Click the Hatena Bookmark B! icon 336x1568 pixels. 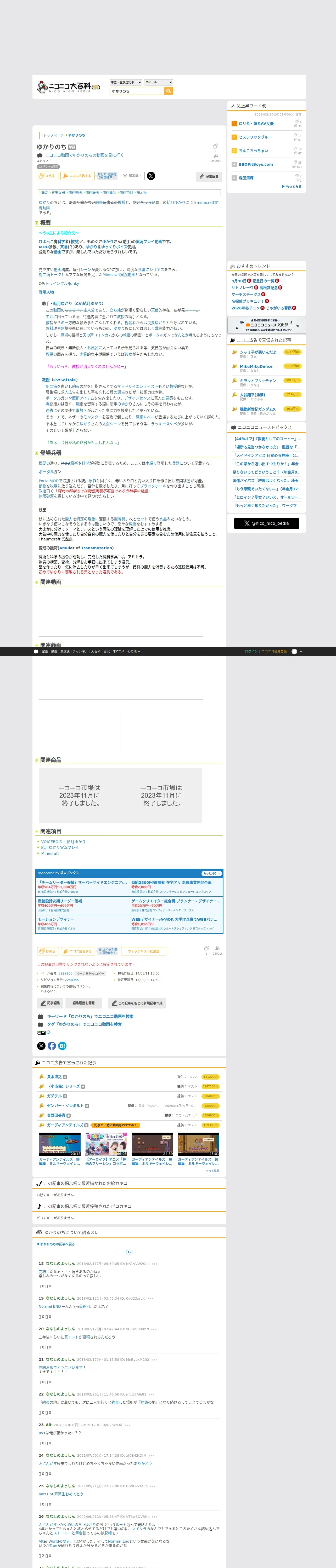[x=62, y=1046]
